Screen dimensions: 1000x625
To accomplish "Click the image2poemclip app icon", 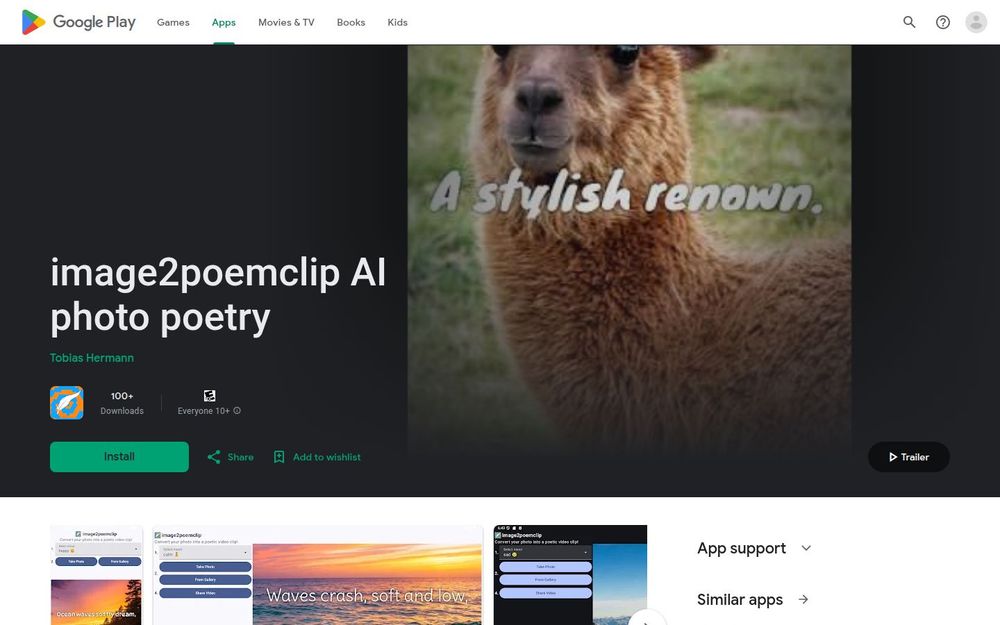I will pyautogui.click(x=66, y=402).
